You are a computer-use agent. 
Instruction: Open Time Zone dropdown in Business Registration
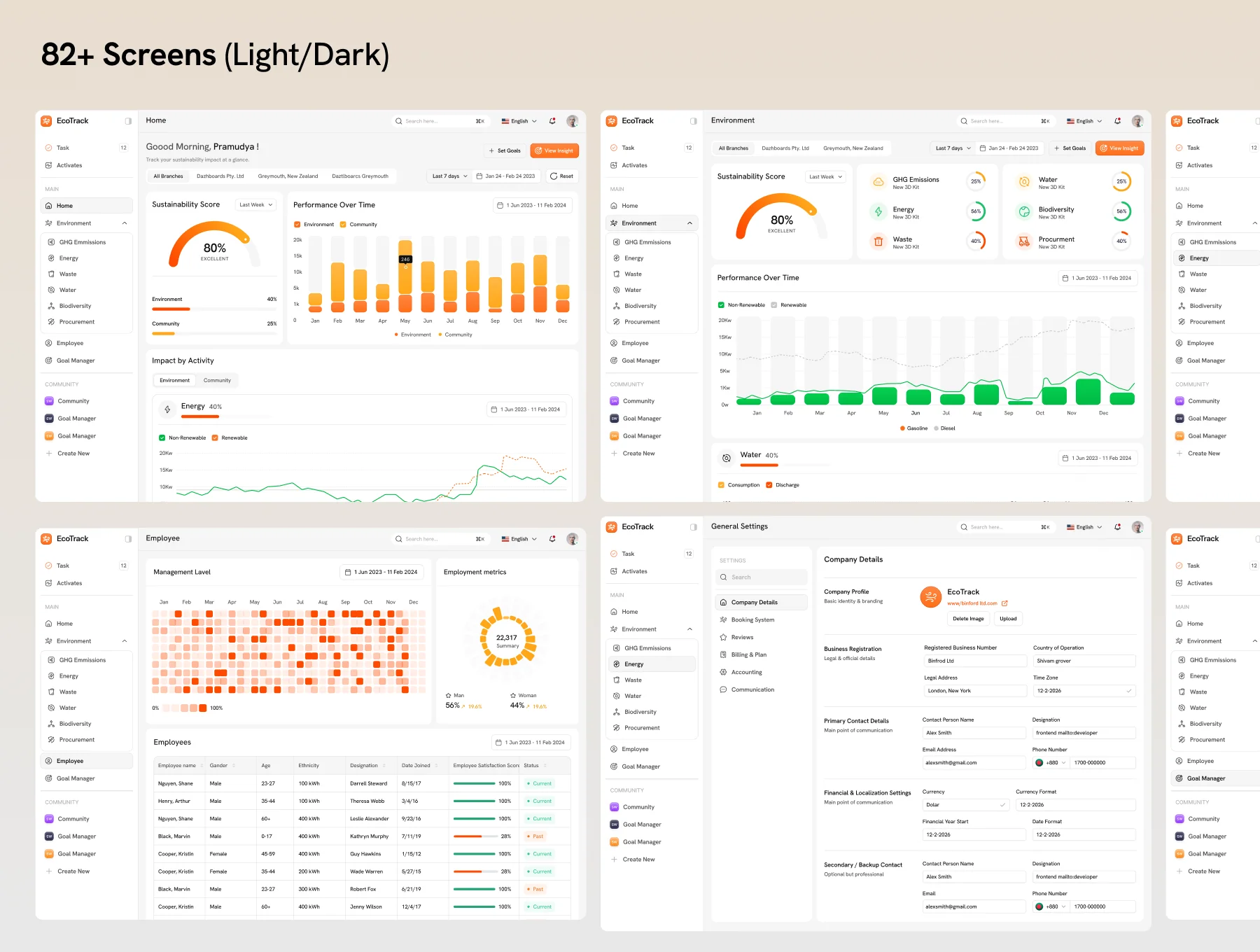(x=1084, y=691)
